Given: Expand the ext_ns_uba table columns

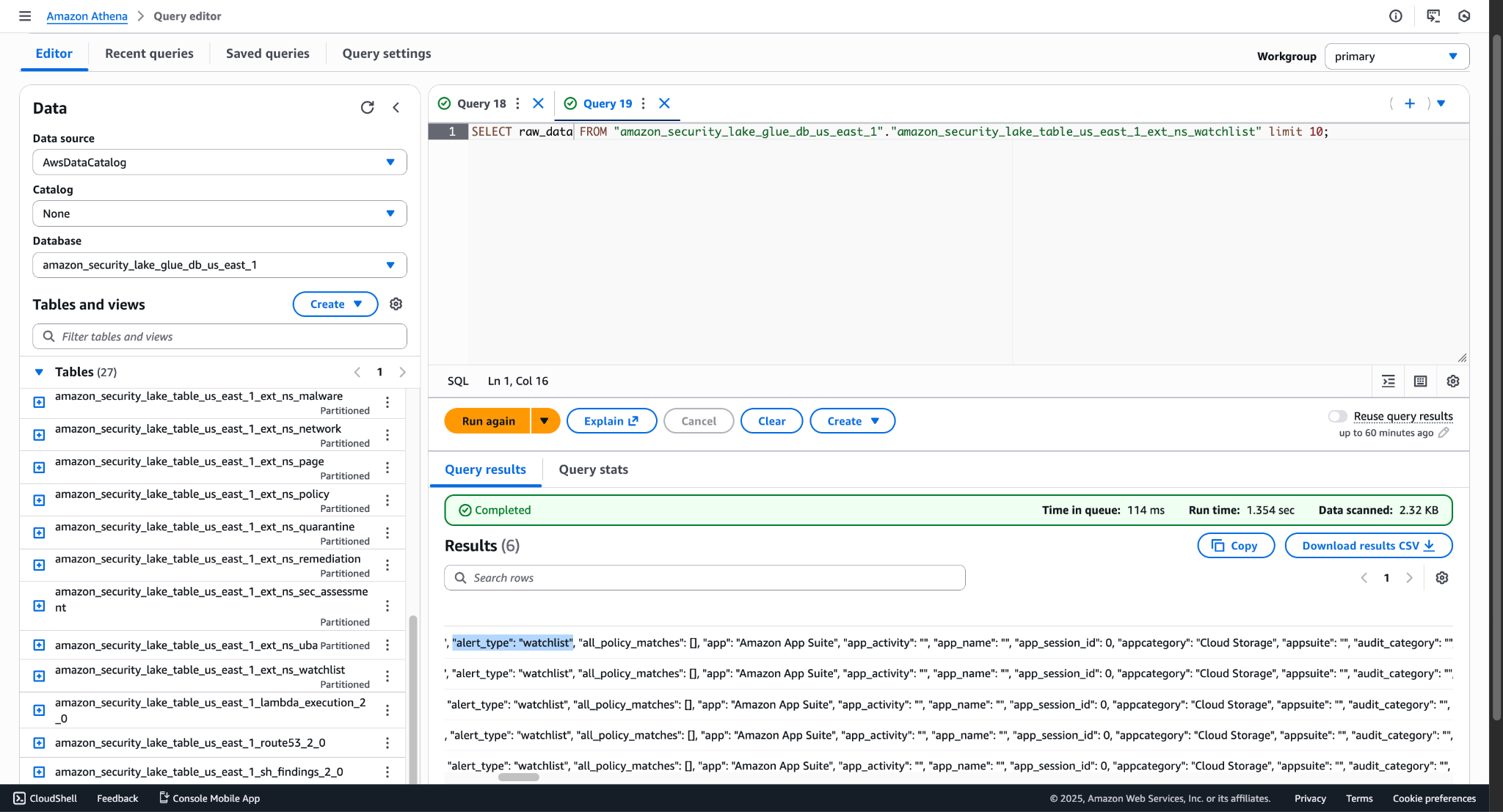Looking at the screenshot, I should click(x=40, y=645).
